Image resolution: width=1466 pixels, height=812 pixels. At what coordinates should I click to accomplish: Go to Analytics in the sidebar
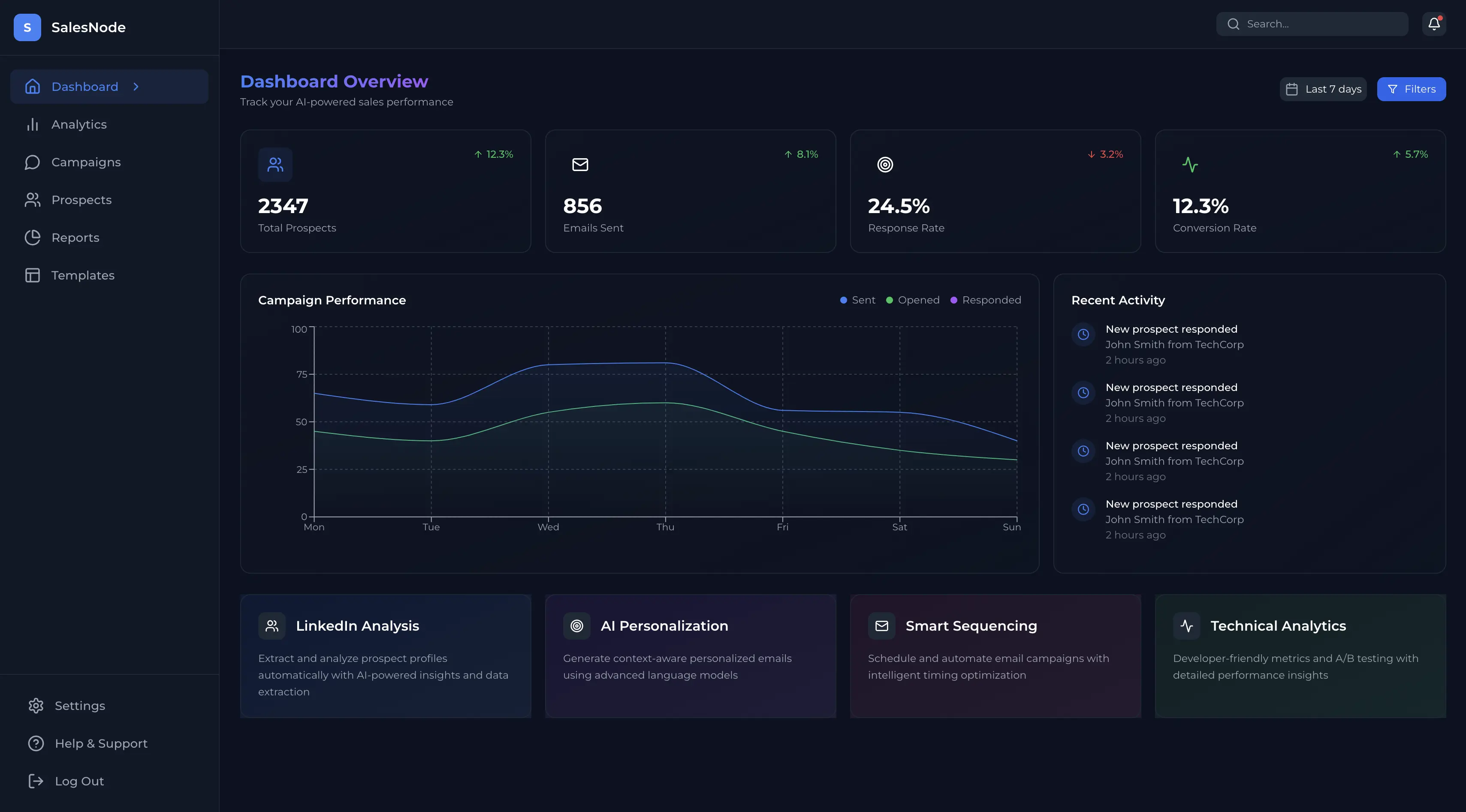[x=109, y=124]
